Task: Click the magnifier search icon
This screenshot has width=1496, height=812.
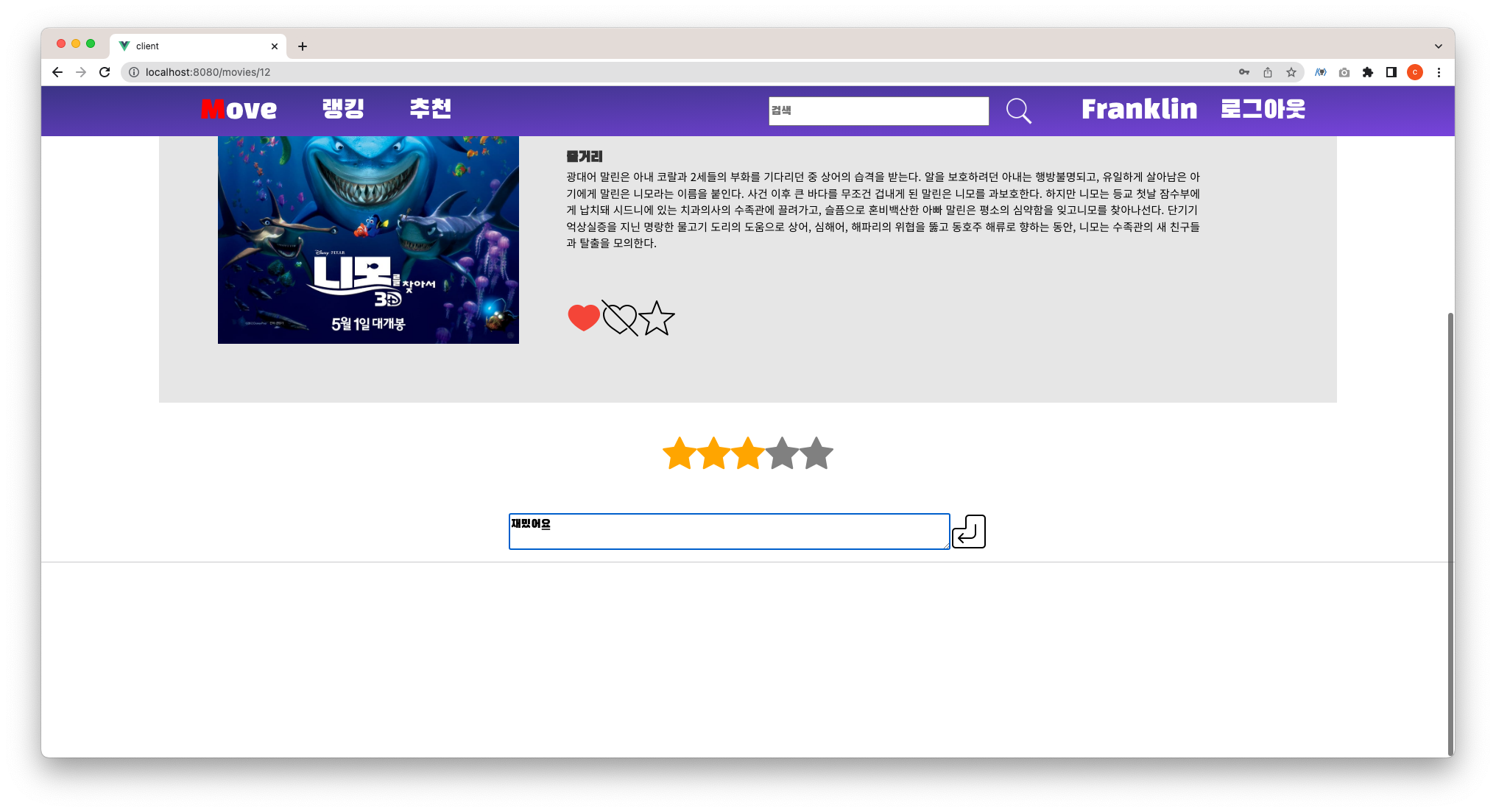Action: point(1018,111)
